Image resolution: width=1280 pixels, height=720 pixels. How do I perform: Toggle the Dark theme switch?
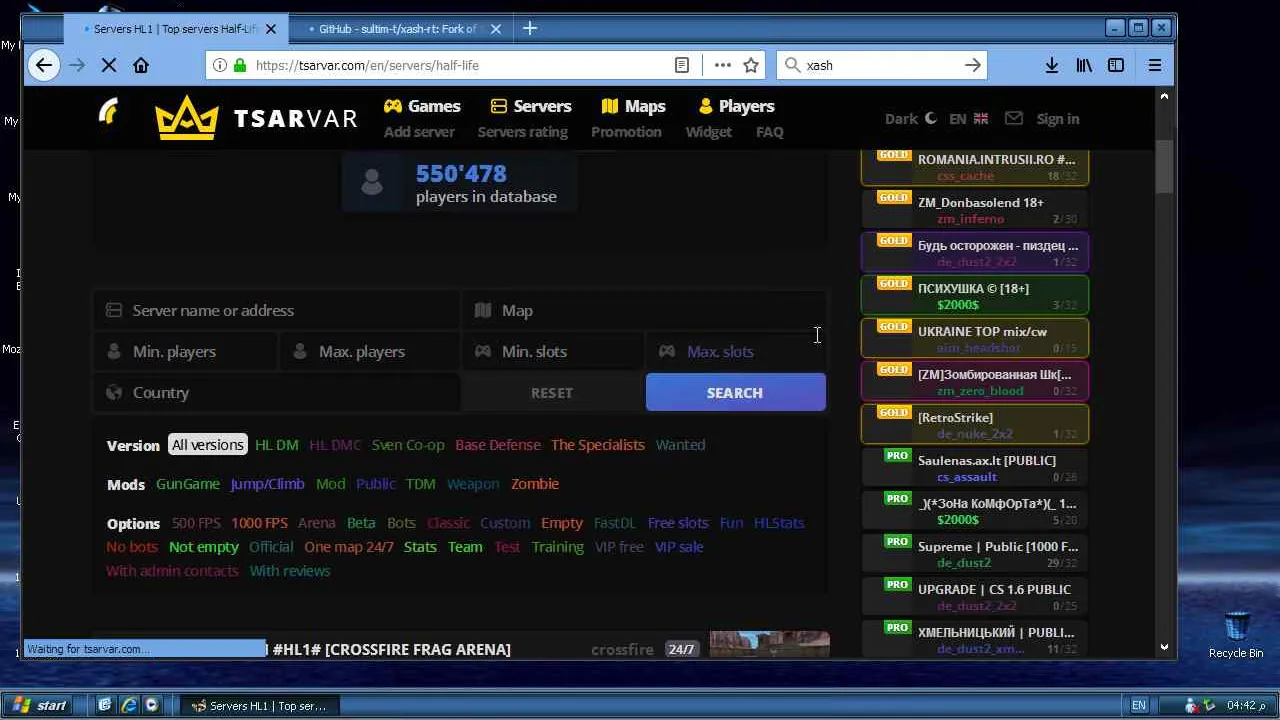click(x=911, y=118)
